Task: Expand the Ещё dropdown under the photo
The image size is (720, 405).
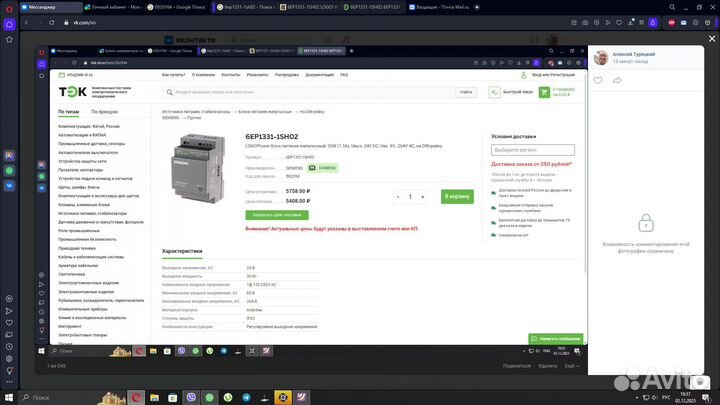Action: click(572, 366)
